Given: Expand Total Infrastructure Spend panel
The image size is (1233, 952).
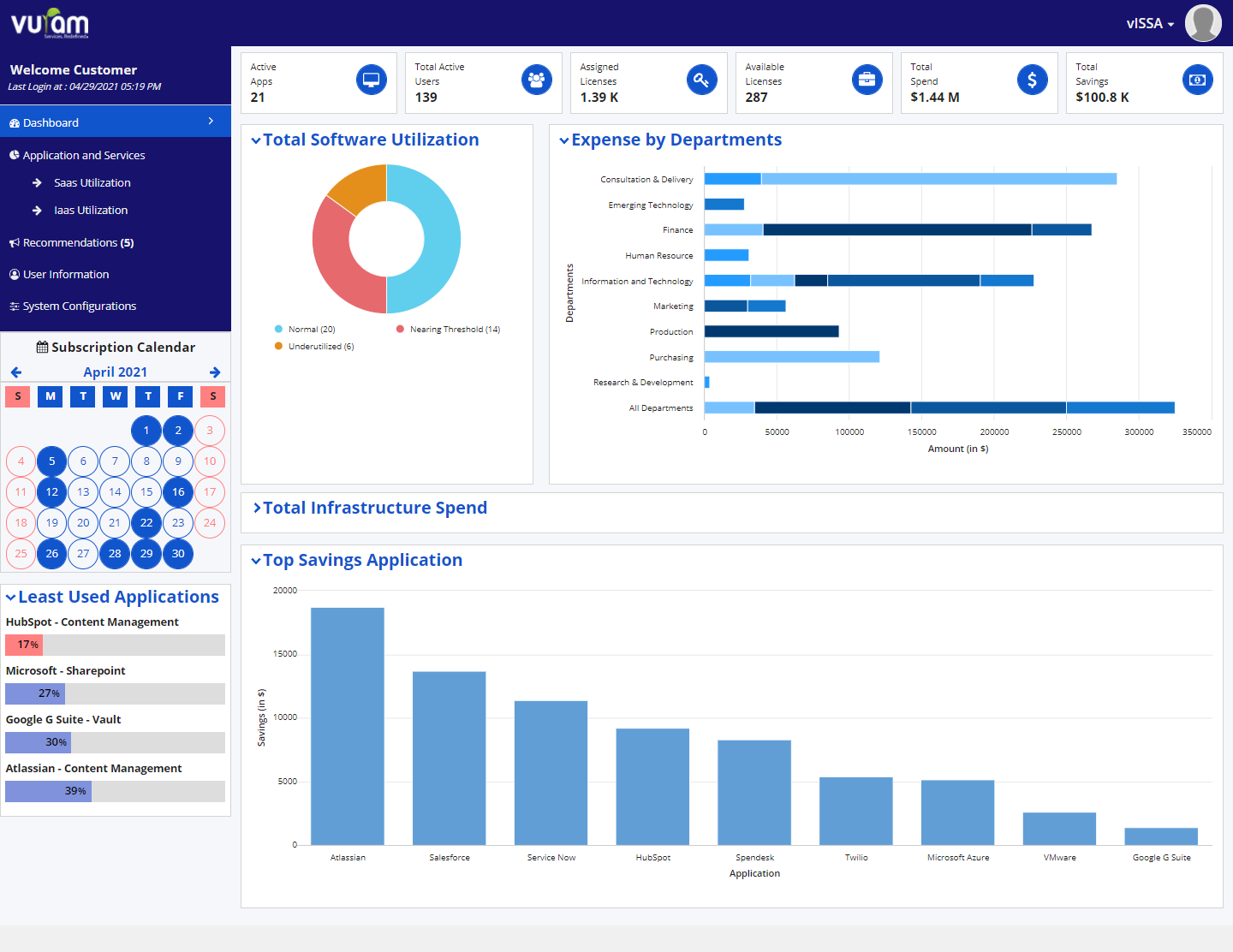Looking at the screenshot, I should (257, 508).
